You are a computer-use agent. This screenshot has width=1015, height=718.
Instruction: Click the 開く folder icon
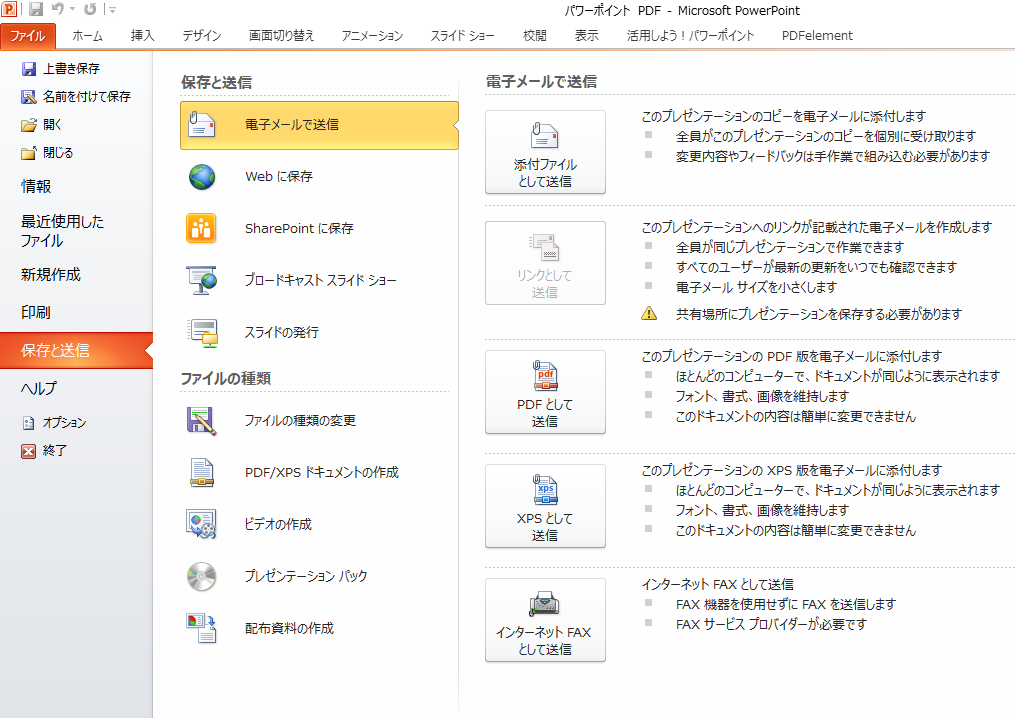28,124
